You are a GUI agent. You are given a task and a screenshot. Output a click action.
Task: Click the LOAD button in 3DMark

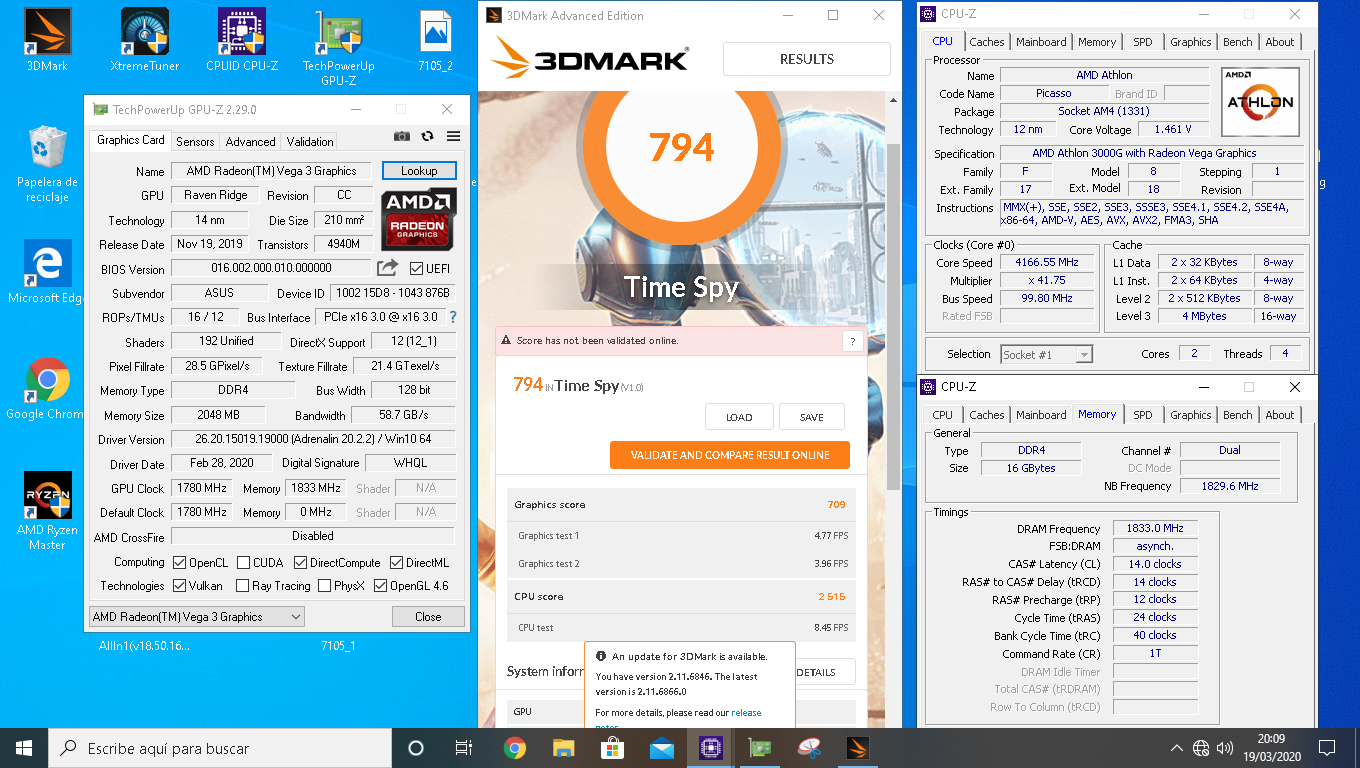pyautogui.click(x=739, y=417)
